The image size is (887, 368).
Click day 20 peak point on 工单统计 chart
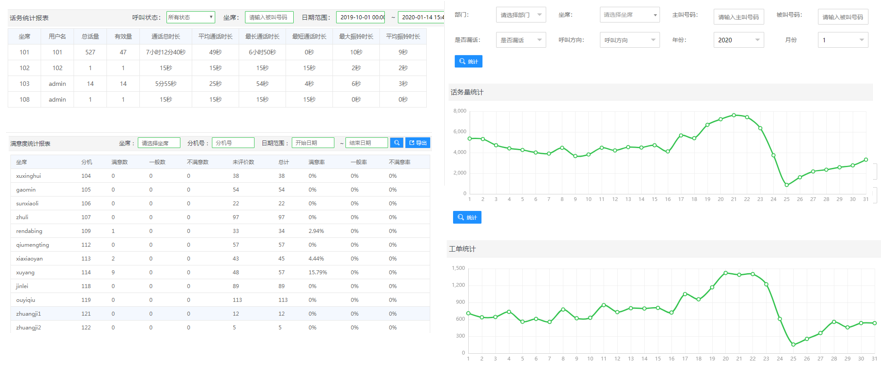726,272
